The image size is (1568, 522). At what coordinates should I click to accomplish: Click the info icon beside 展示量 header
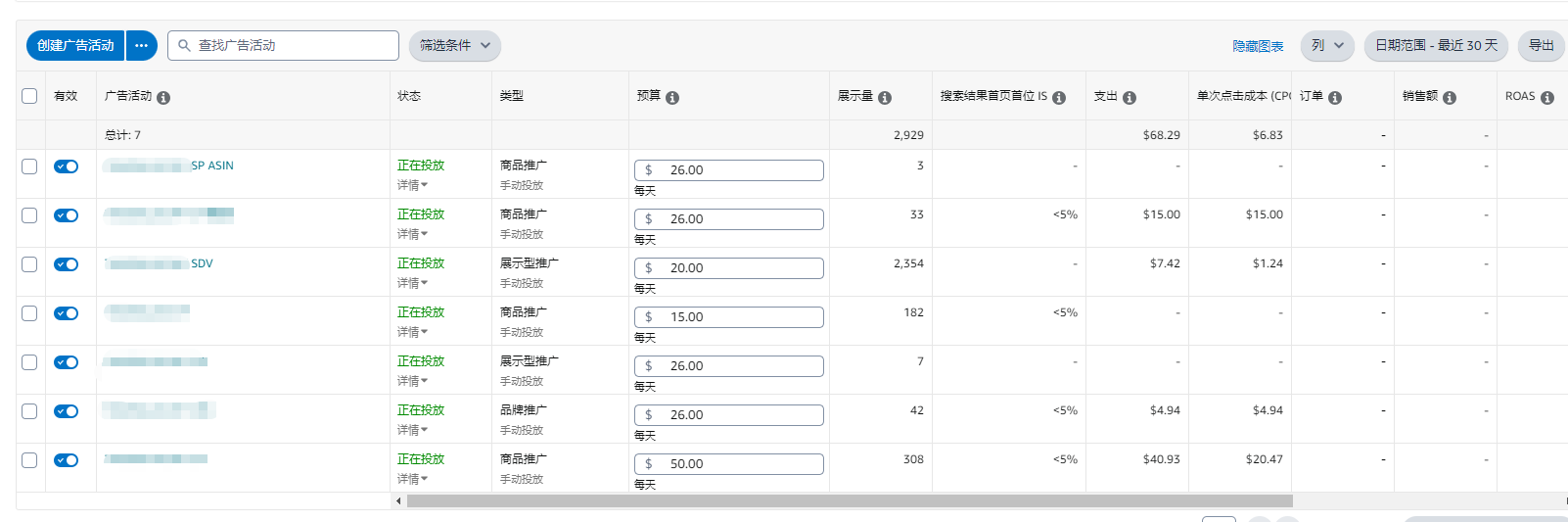pyautogui.click(x=885, y=98)
